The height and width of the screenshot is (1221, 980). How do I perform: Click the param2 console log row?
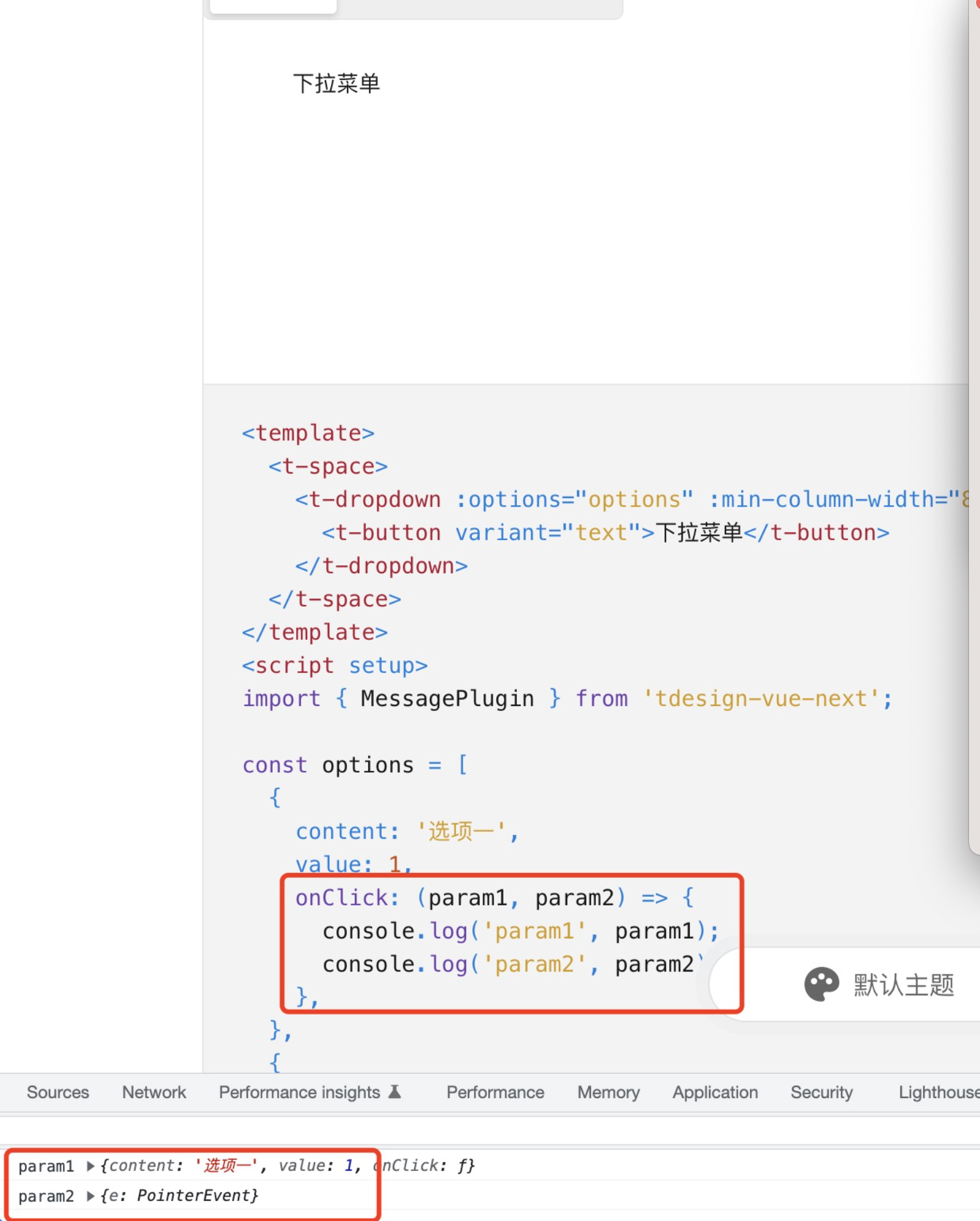[177, 1196]
